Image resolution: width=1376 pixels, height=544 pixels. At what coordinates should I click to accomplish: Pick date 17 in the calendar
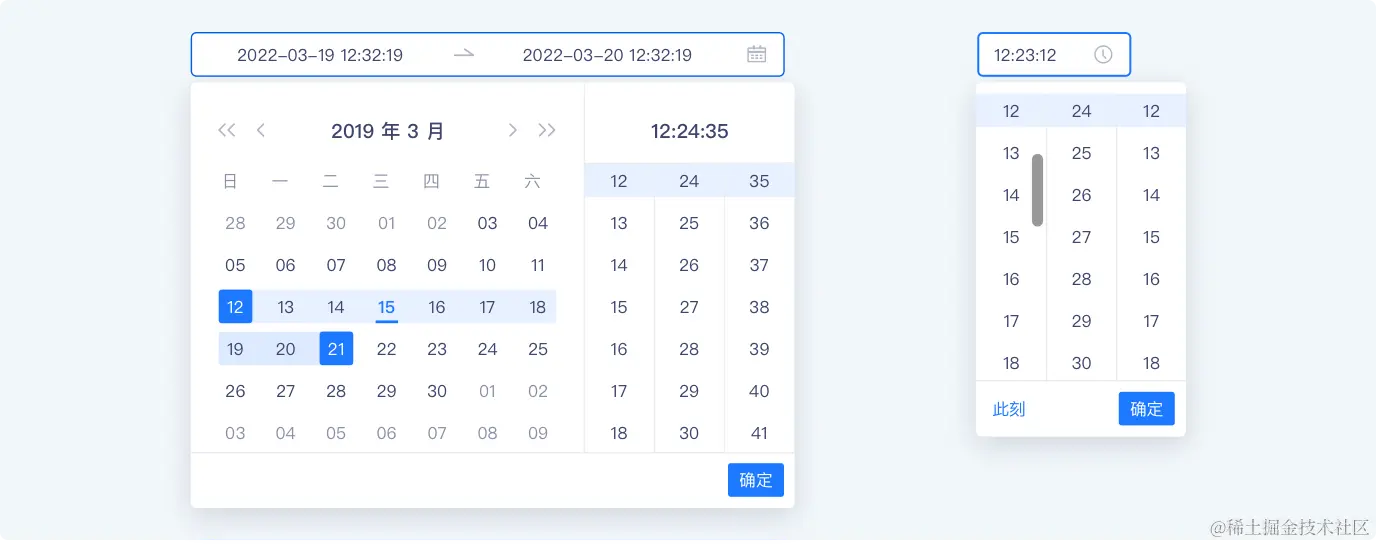pyautogui.click(x=487, y=307)
